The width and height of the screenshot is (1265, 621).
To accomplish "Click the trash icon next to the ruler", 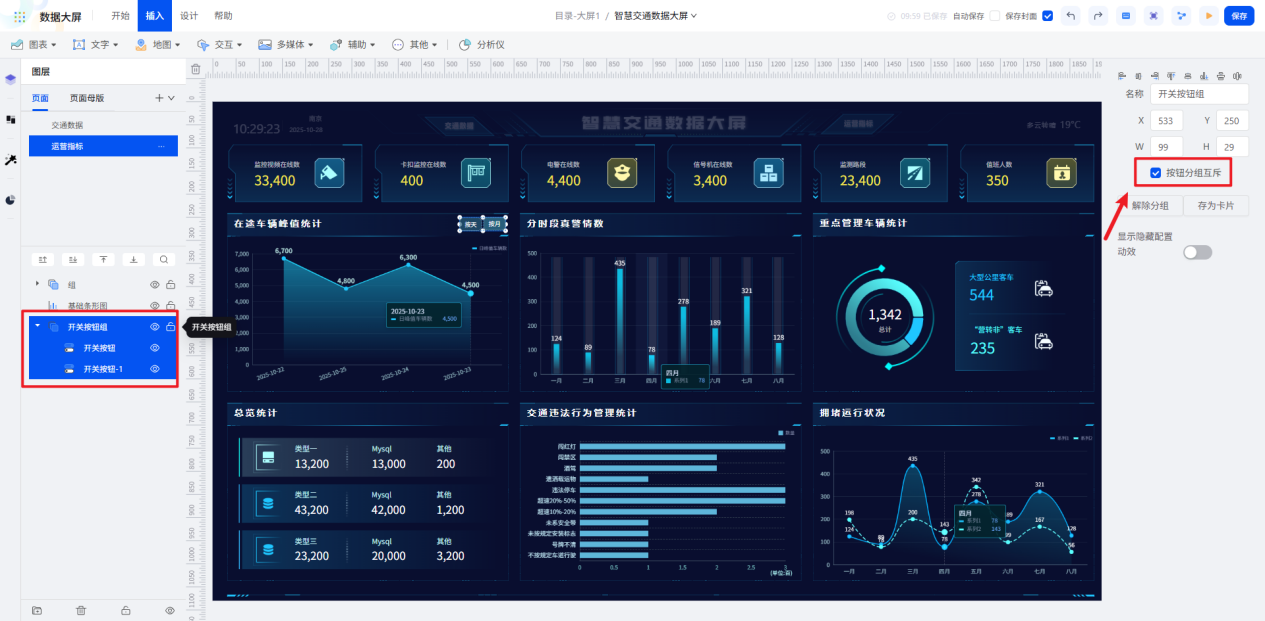I will click(196, 69).
